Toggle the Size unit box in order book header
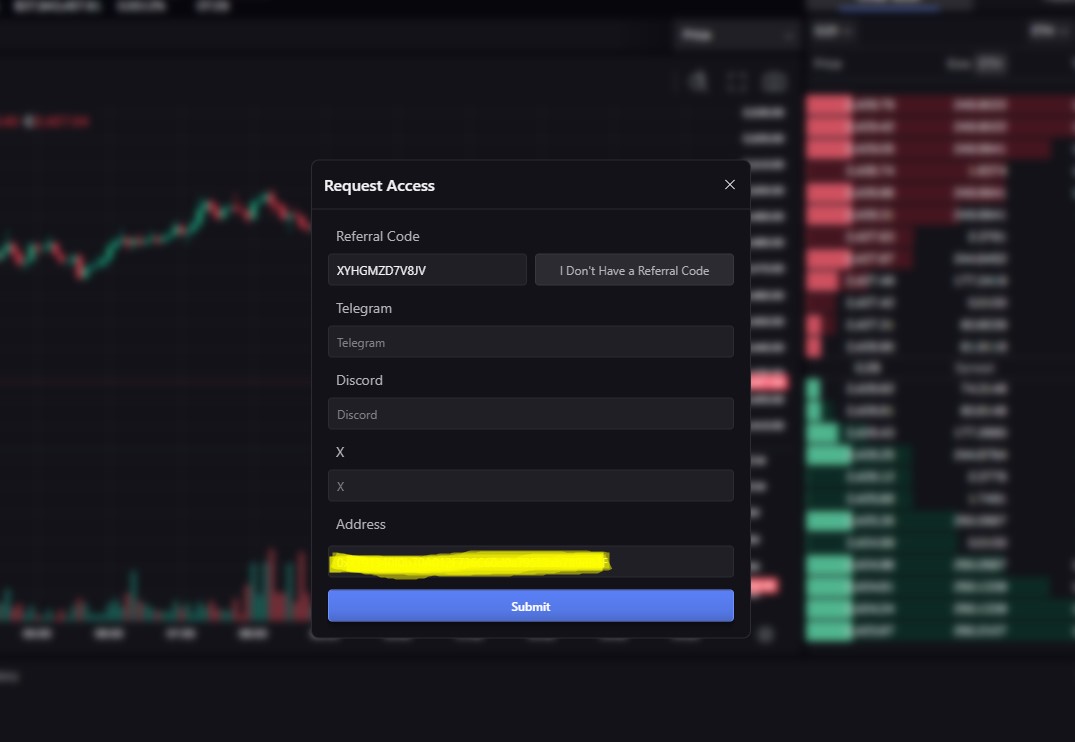The width and height of the screenshot is (1075, 742). pos(988,64)
